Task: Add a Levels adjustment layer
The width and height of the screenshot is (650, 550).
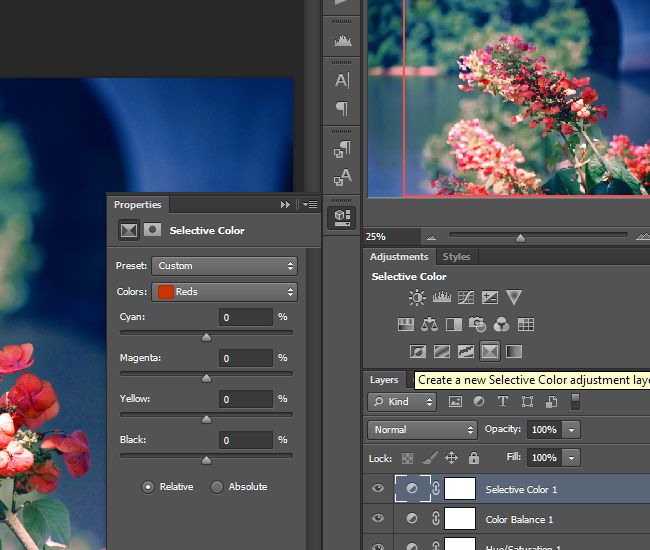Action: 441,297
